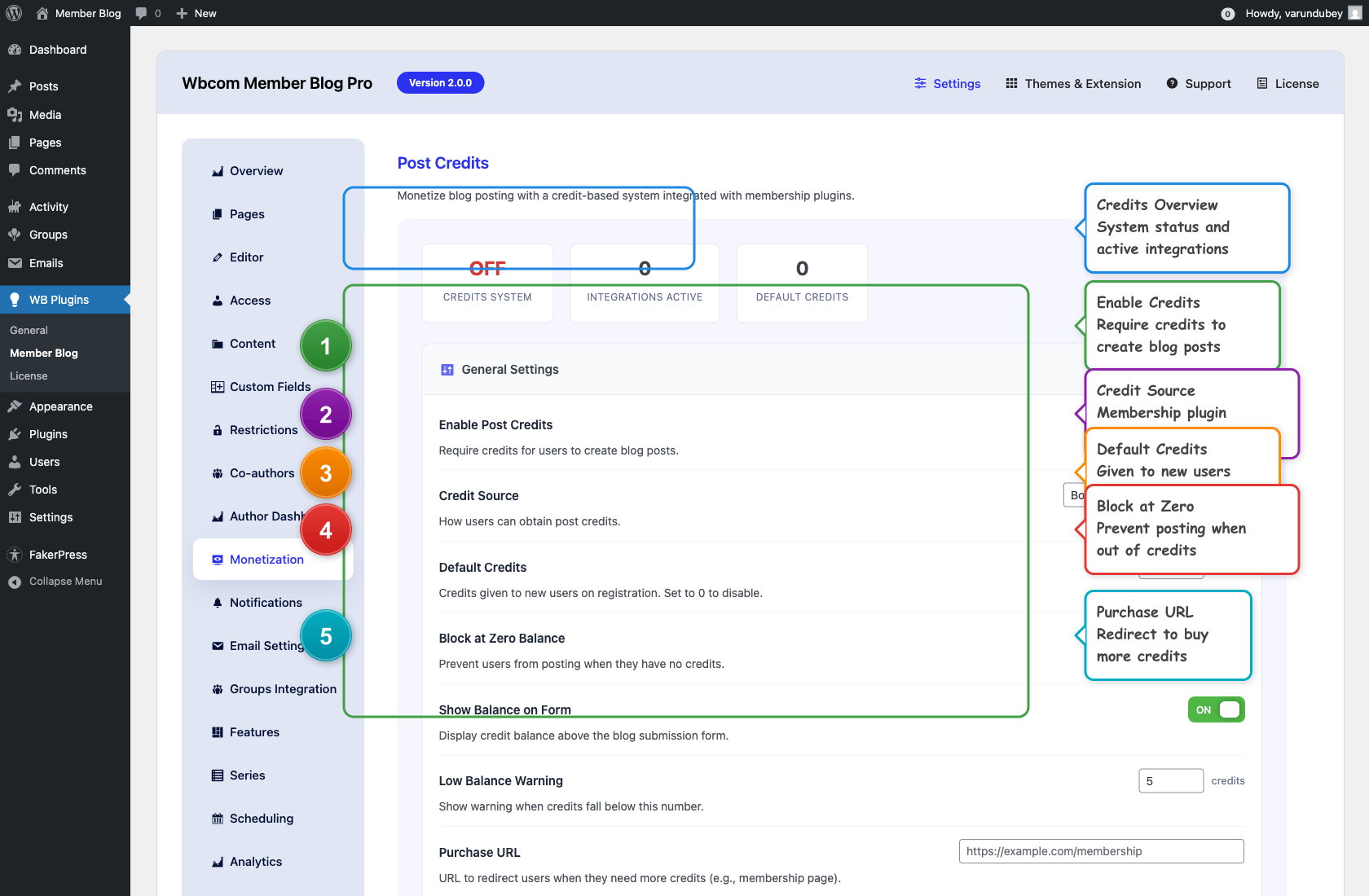Expand the Appearance admin menu
This screenshot has height=896, width=1369.
(x=60, y=406)
